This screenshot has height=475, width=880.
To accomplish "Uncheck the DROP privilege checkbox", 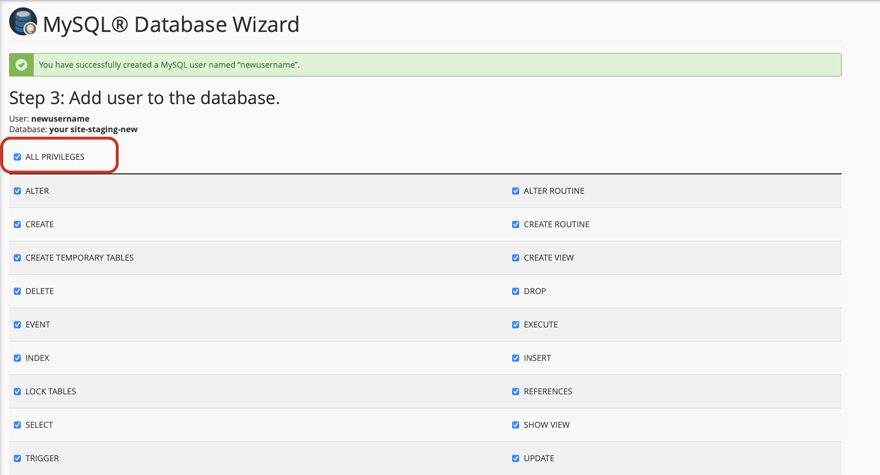I will [515, 291].
